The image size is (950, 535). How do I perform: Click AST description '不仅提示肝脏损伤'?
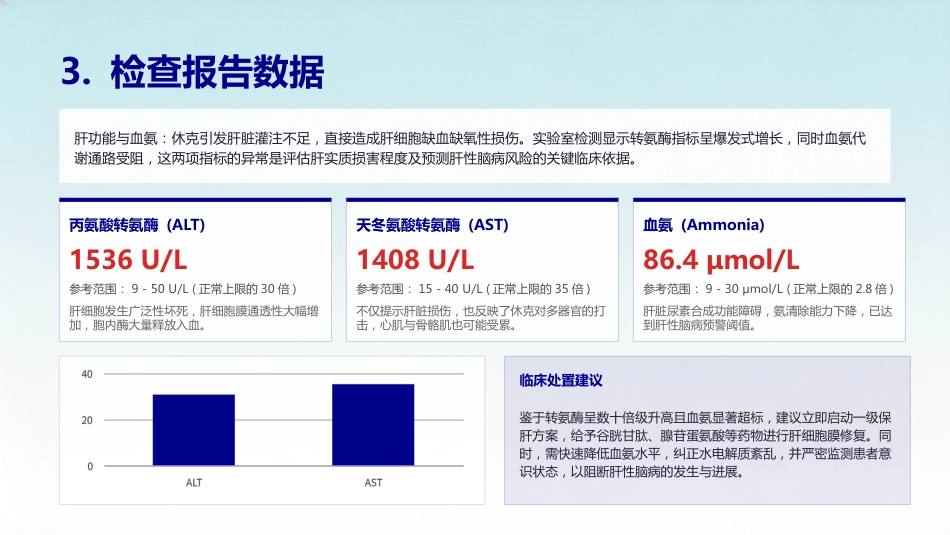tap(481, 318)
